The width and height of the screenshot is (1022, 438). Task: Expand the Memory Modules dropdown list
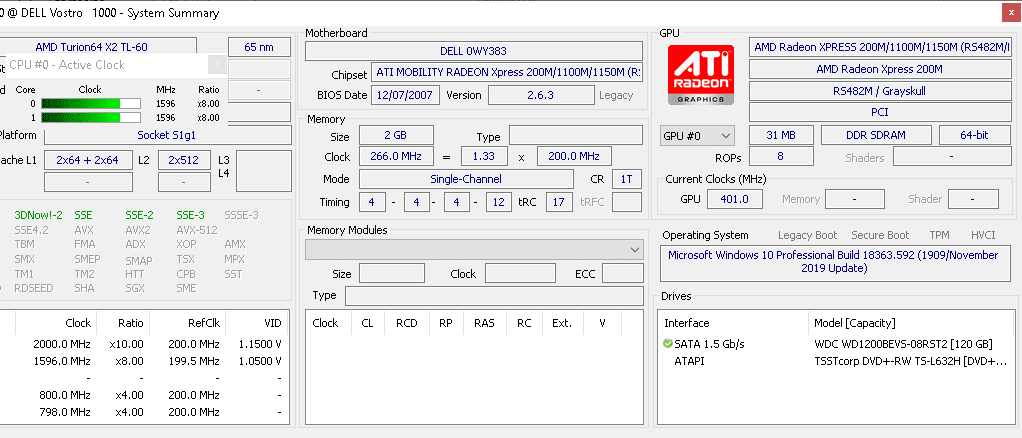pos(474,250)
